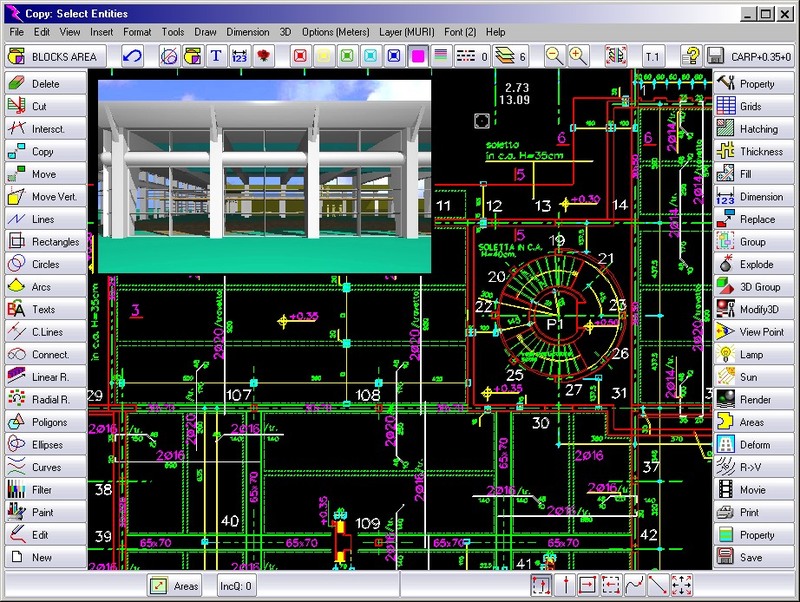The image size is (800, 602).
Task: Click the bottom Areas button
Action: click(x=174, y=586)
